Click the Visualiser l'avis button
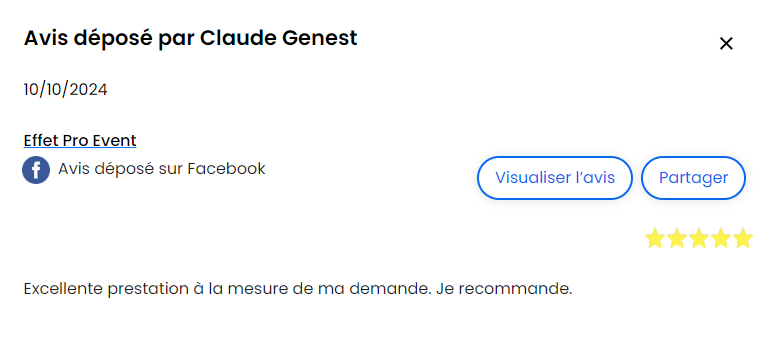767x364 pixels. point(555,178)
